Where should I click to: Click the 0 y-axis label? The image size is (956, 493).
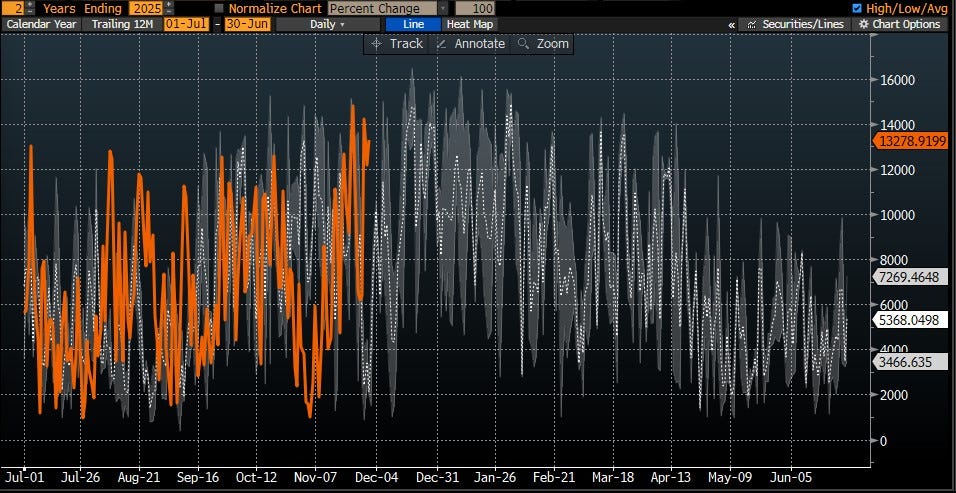pyautogui.click(x=882, y=440)
